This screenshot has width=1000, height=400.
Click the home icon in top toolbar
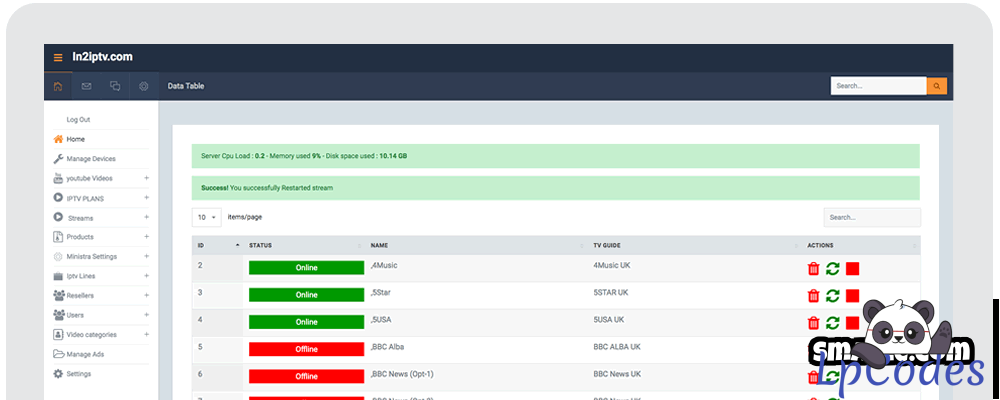[58, 86]
